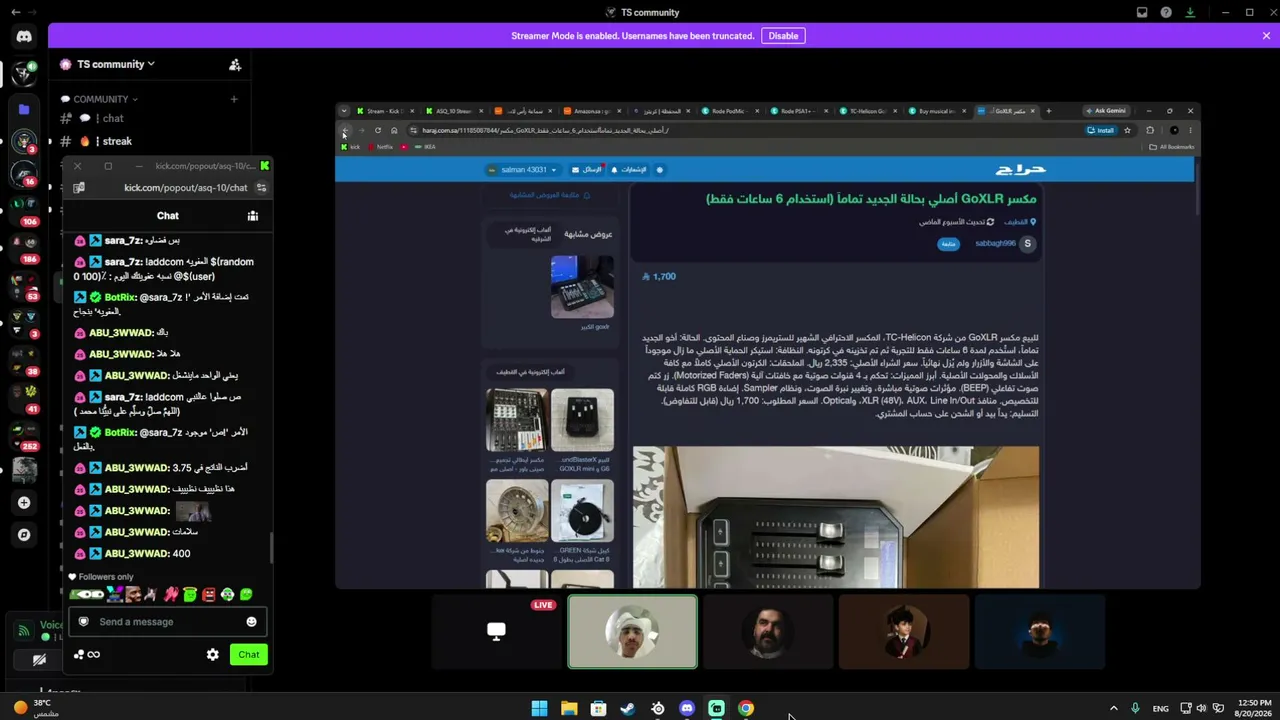Send message with green Chat button
Screen dimensions: 1280x720
pos(249,654)
